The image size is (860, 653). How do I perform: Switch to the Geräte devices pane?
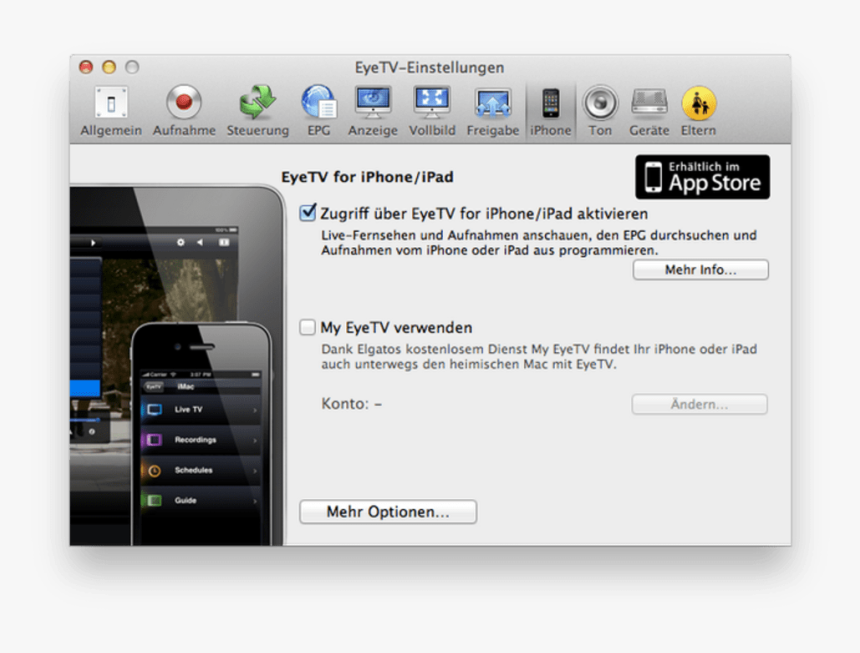click(649, 111)
